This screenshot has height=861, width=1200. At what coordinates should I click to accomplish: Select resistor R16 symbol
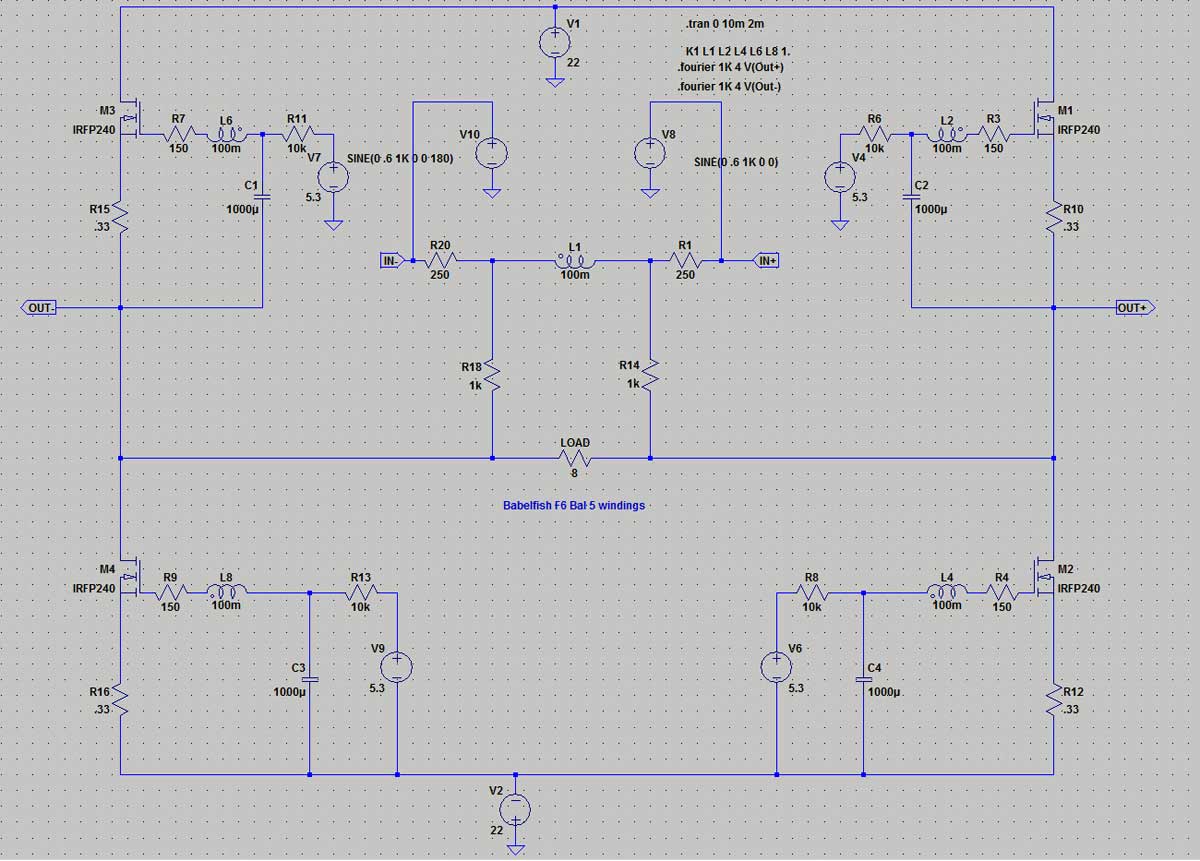click(119, 699)
